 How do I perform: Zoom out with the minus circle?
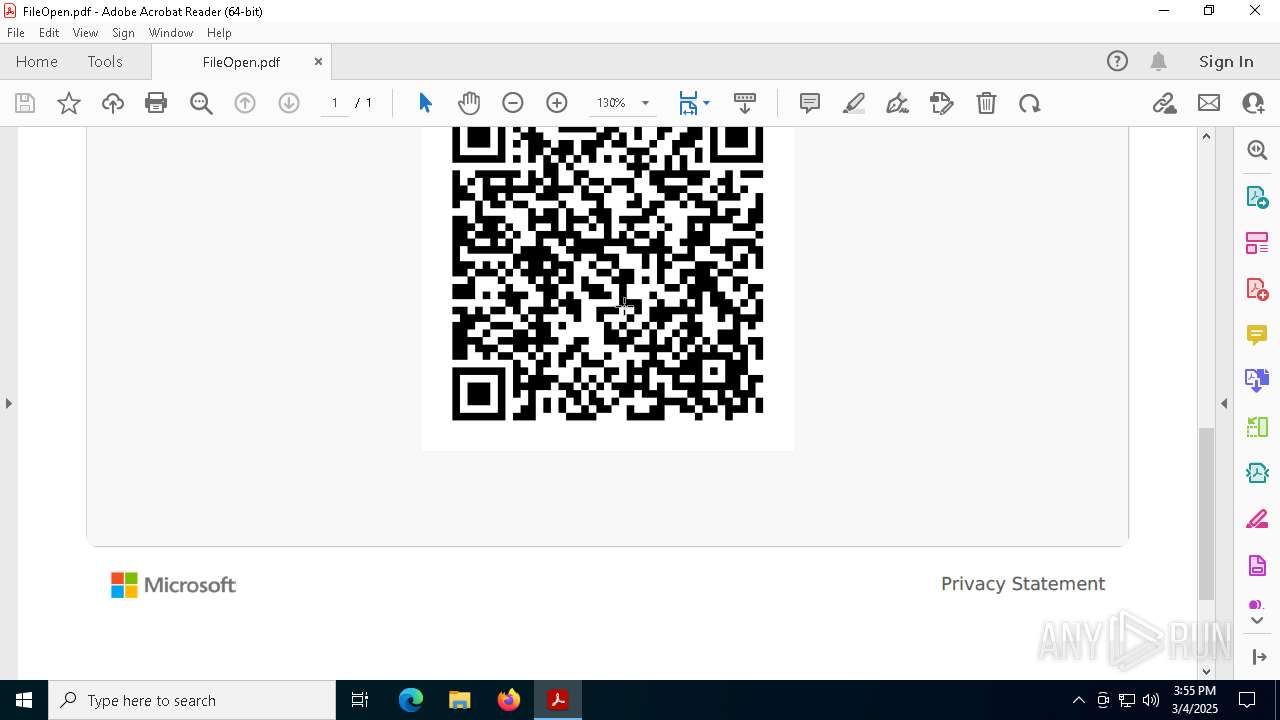513,103
